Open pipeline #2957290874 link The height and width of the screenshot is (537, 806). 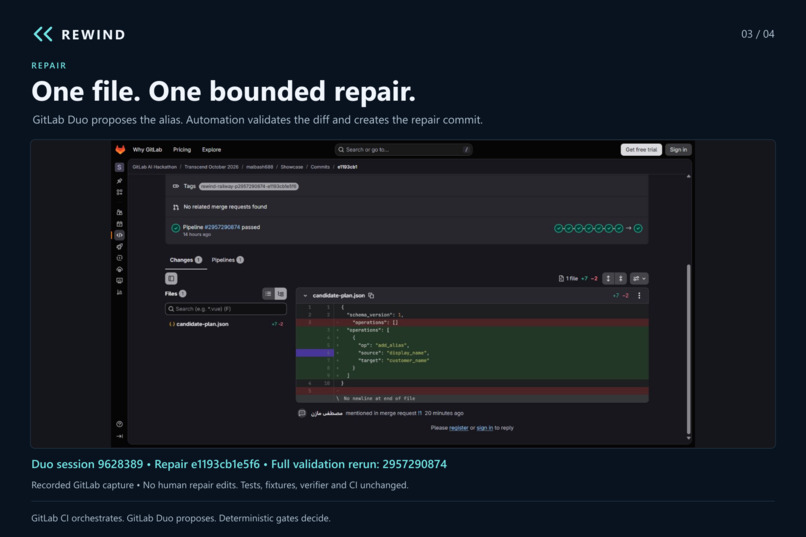tap(222, 227)
